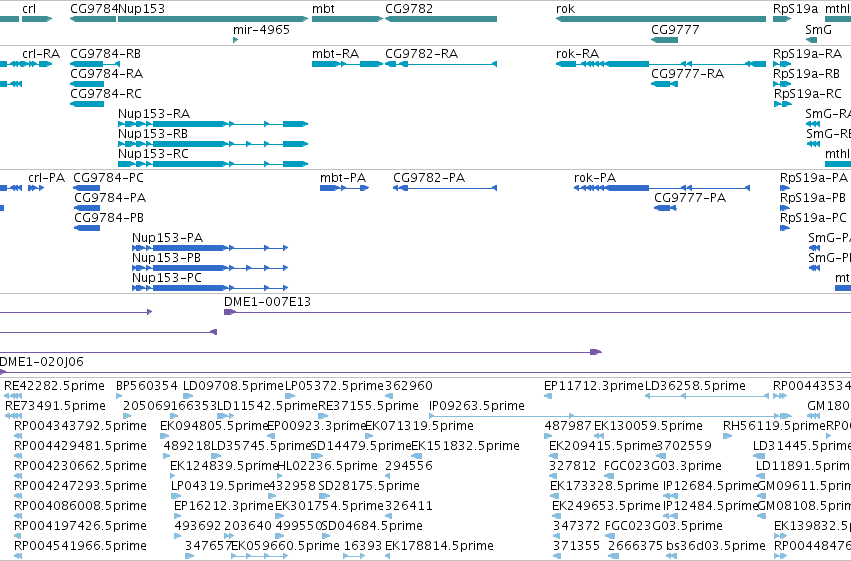851x561 pixels.
Task: Select protein Nup153-PA
Action: tap(209, 248)
